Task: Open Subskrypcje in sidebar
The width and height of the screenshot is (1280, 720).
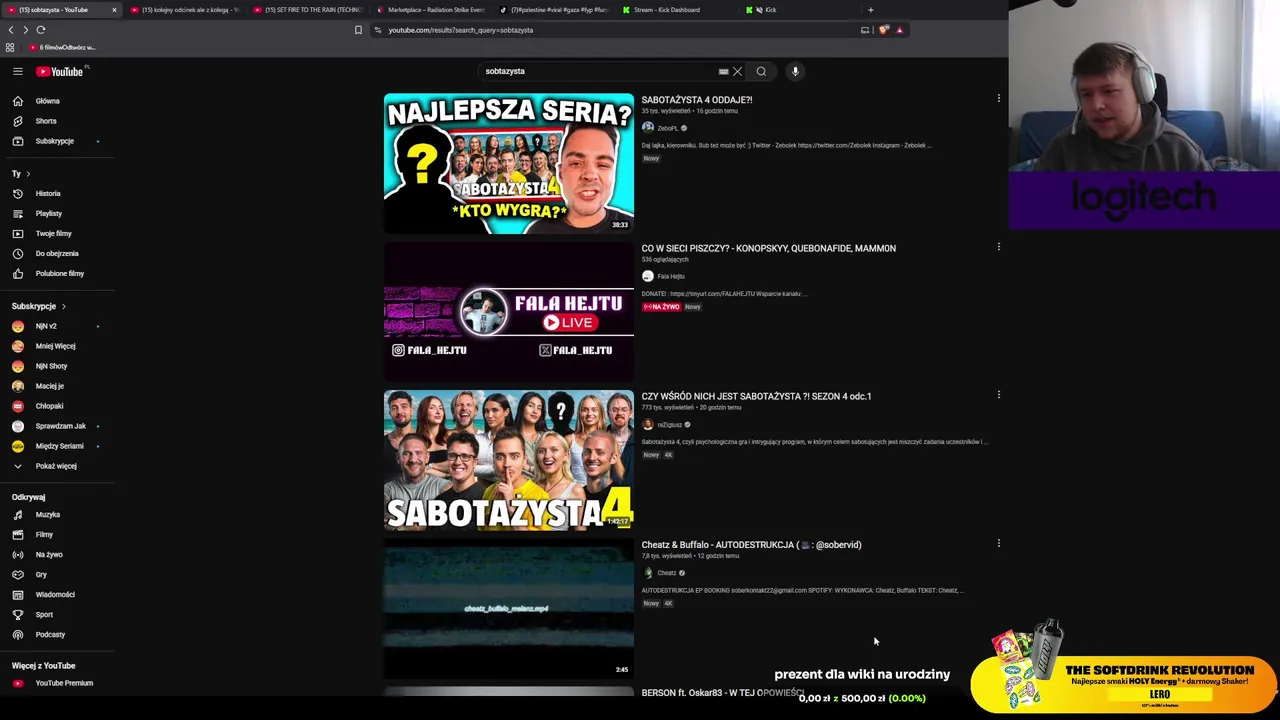Action: [x=54, y=141]
